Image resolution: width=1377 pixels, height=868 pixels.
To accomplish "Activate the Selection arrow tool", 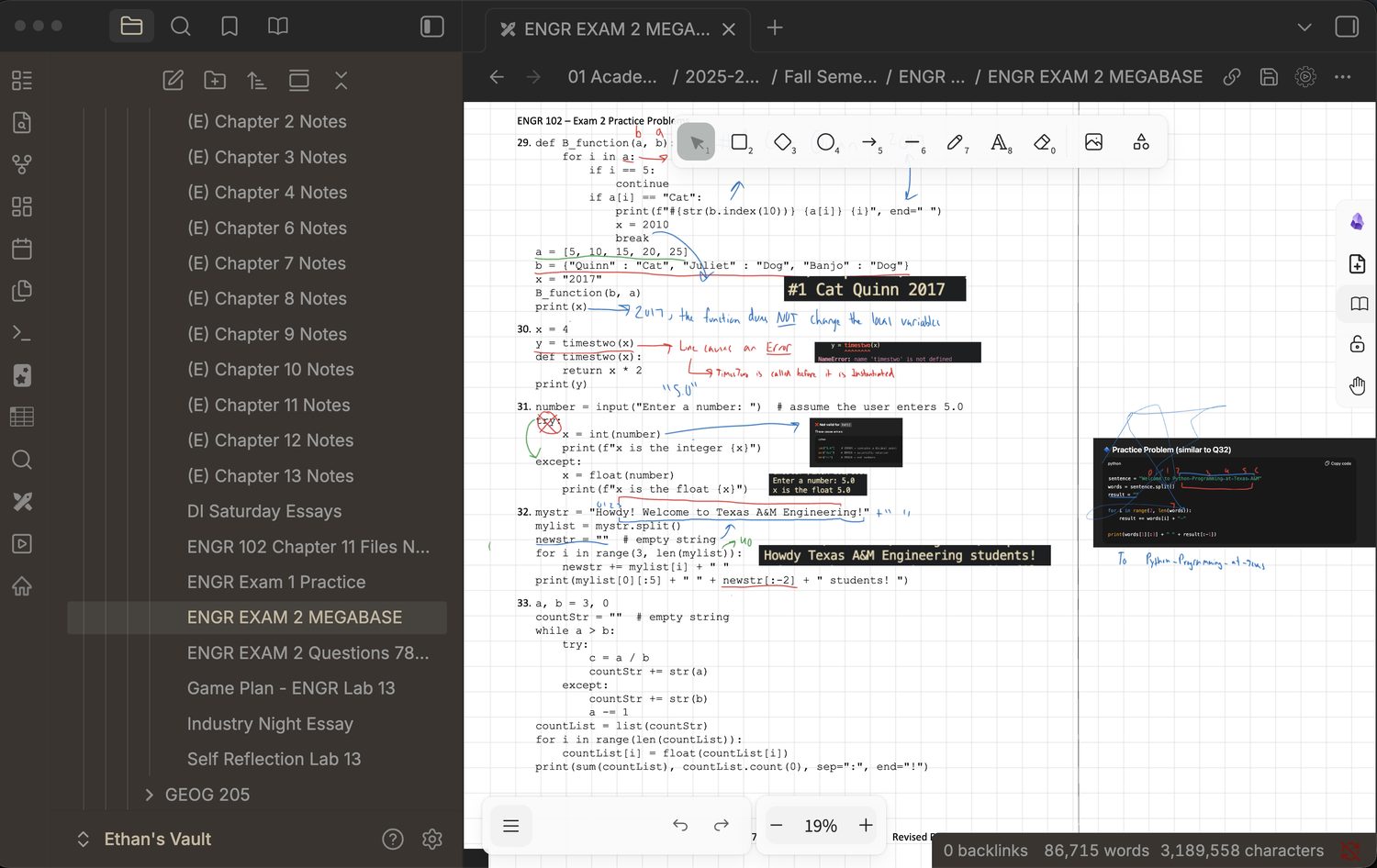I will tap(697, 142).
